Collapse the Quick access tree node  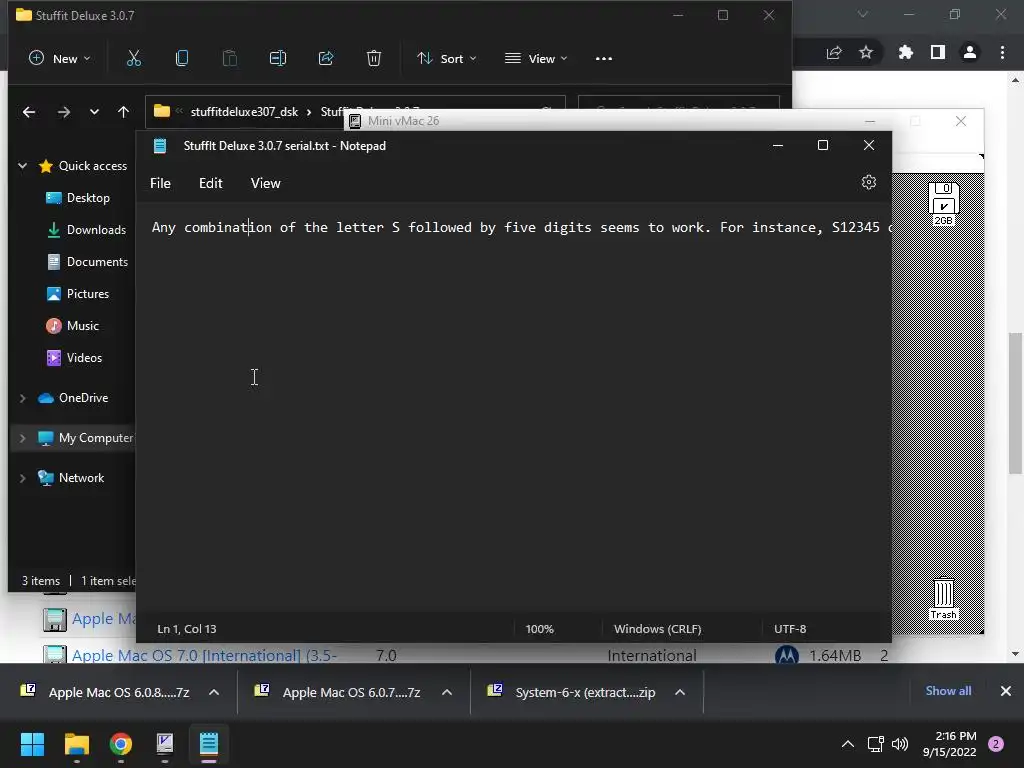(x=23, y=166)
